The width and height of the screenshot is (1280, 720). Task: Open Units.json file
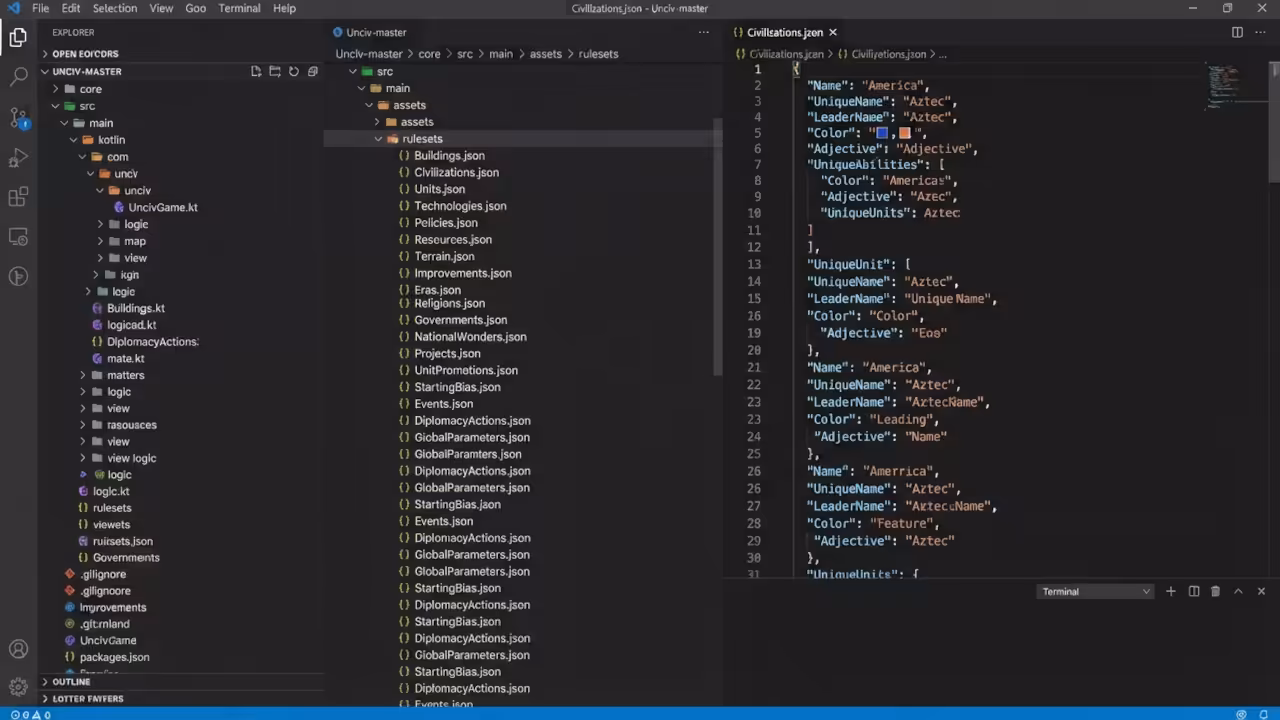pos(439,189)
